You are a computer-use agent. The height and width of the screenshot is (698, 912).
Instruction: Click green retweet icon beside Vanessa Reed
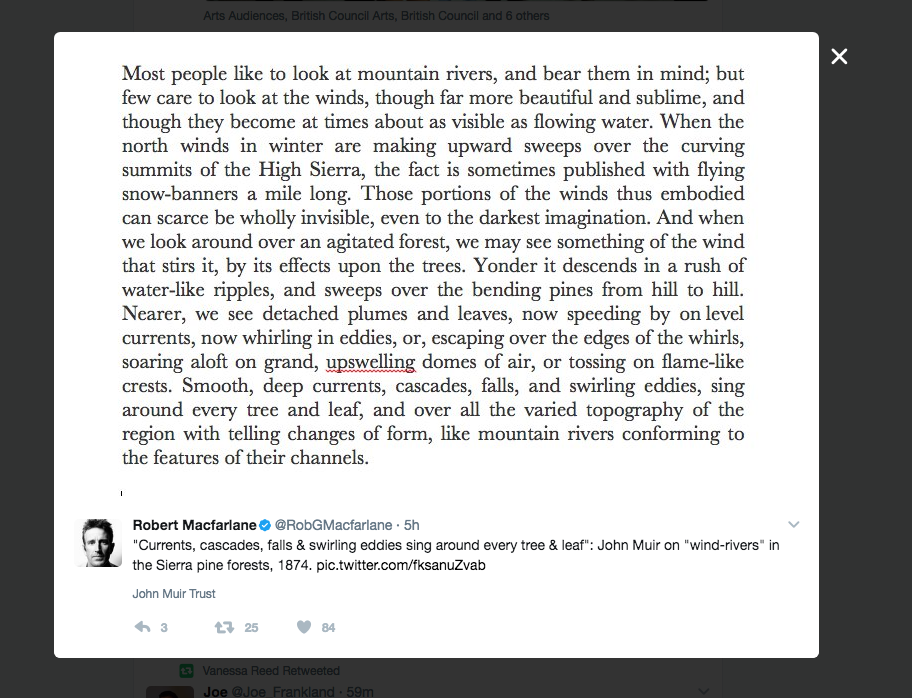pyautogui.click(x=186, y=671)
